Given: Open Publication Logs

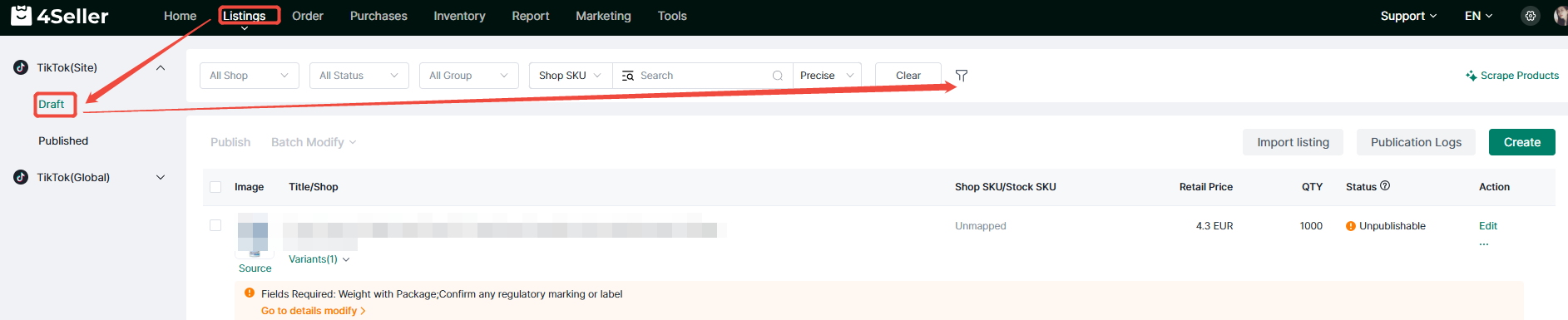Looking at the screenshot, I should pos(1416,142).
